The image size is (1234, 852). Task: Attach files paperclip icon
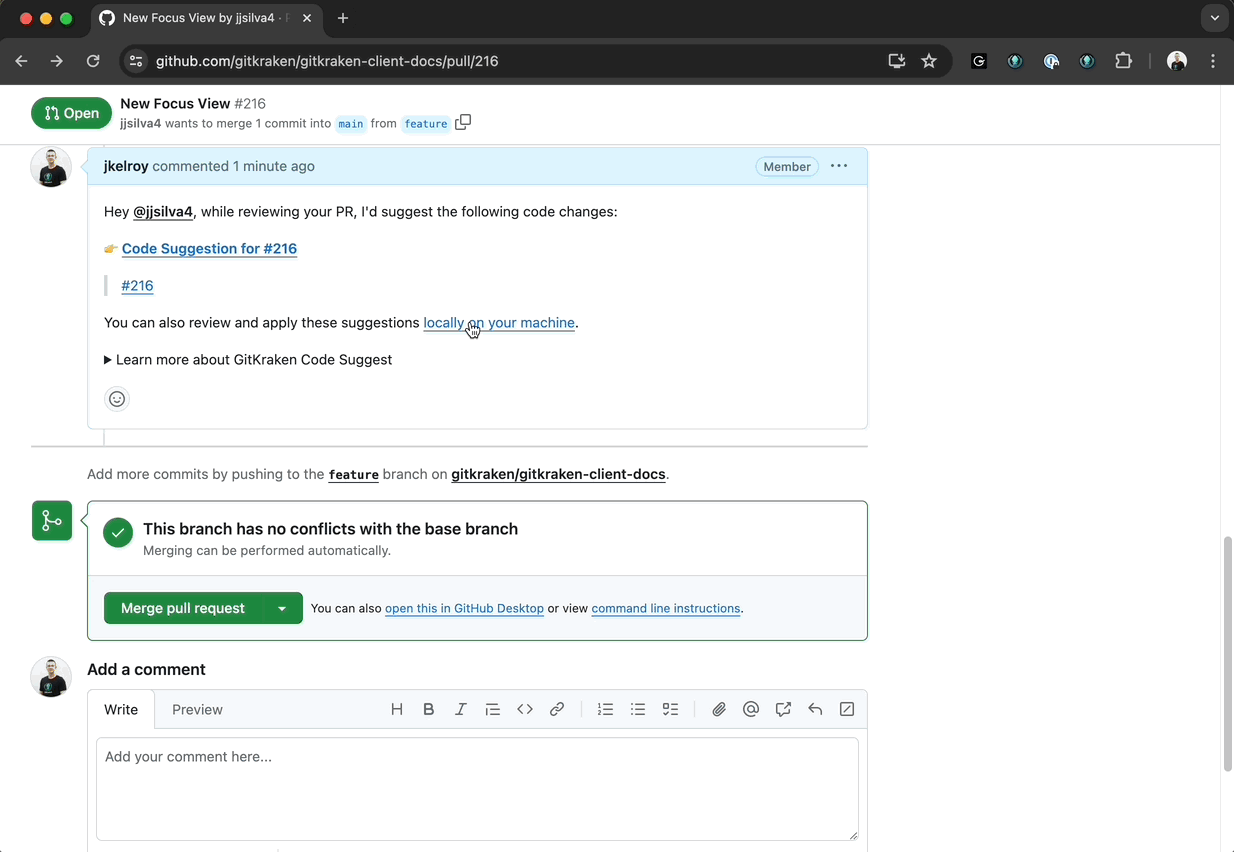click(719, 709)
